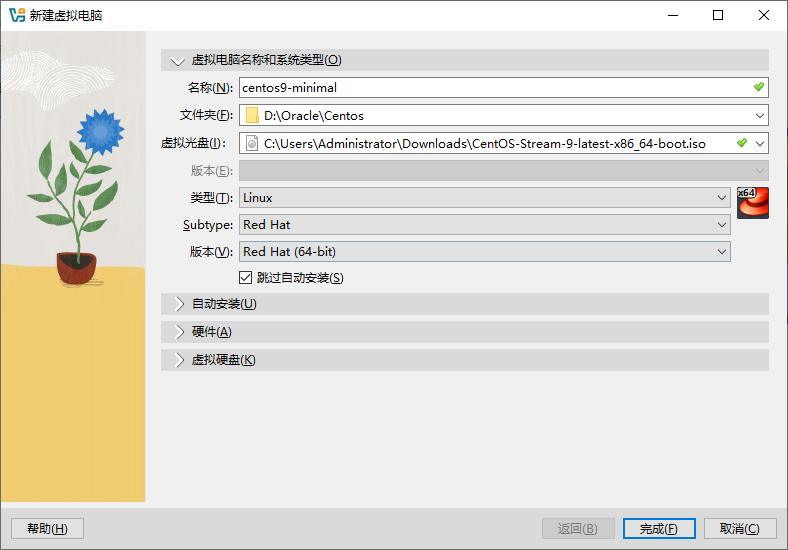
Task: Open the folder path dropdown arrow
Action: (760, 116)
